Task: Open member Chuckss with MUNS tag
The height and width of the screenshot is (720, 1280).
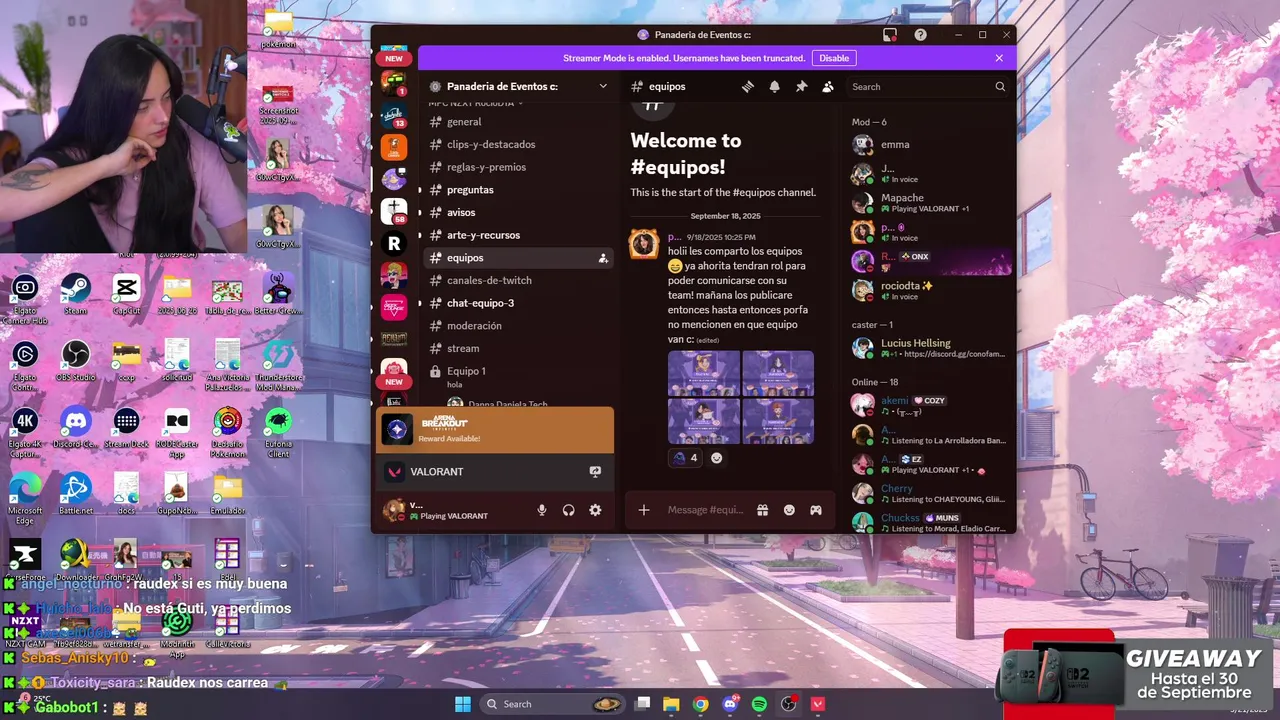Action: (x=929, y=522)
